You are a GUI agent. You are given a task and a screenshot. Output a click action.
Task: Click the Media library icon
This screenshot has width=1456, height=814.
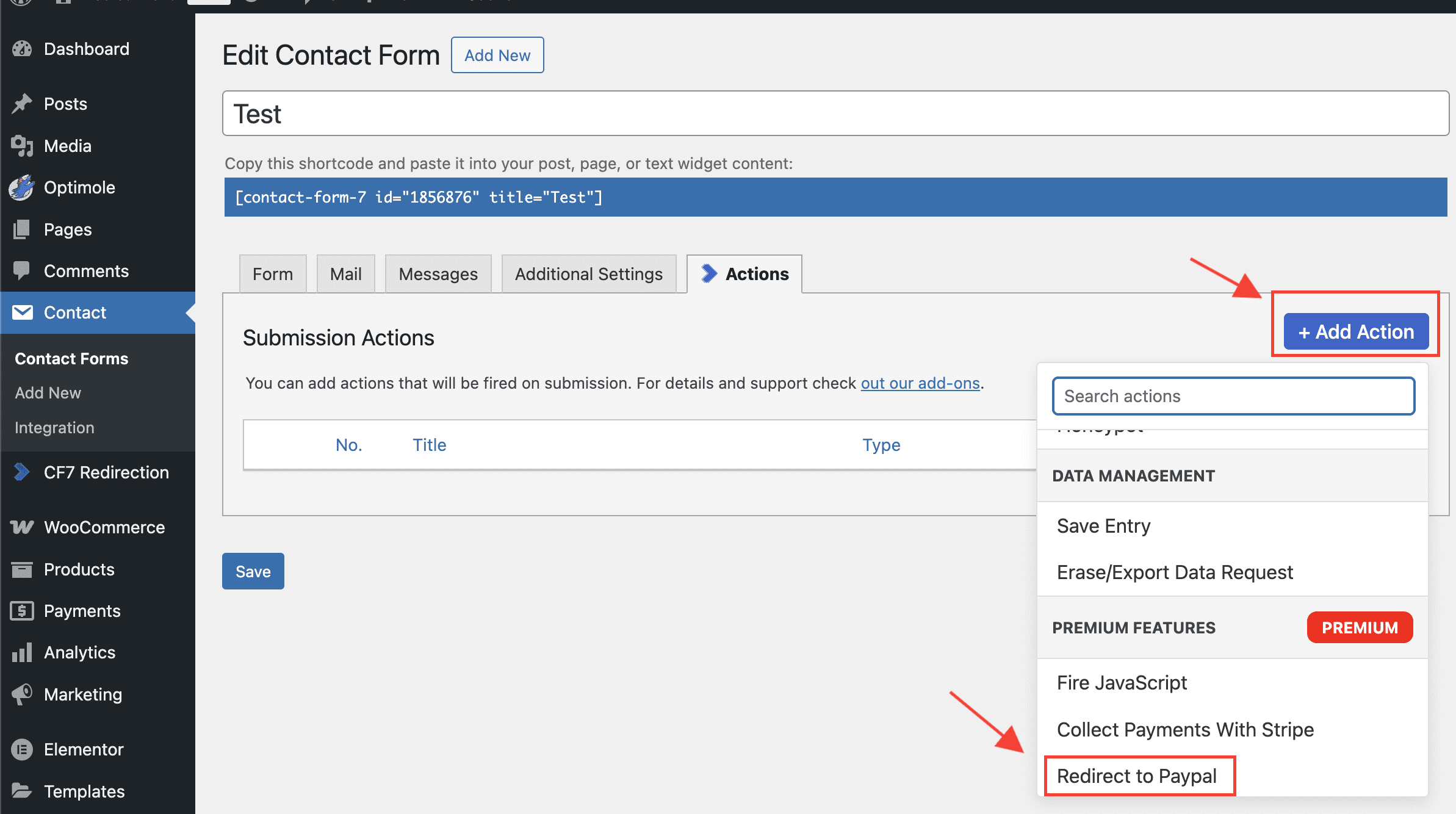coord(22,146)
